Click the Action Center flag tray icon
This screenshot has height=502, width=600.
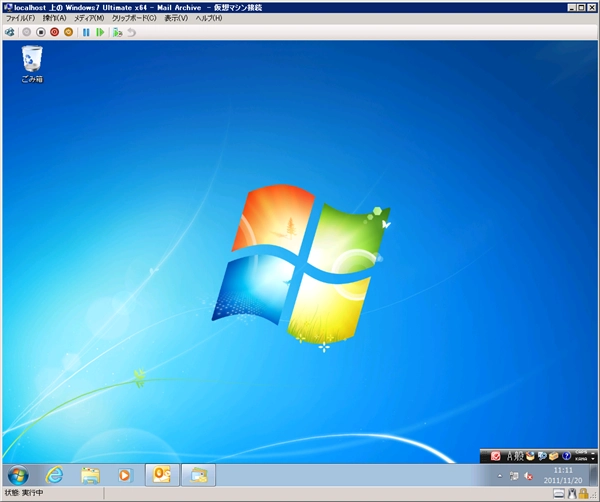click(514, 476)
